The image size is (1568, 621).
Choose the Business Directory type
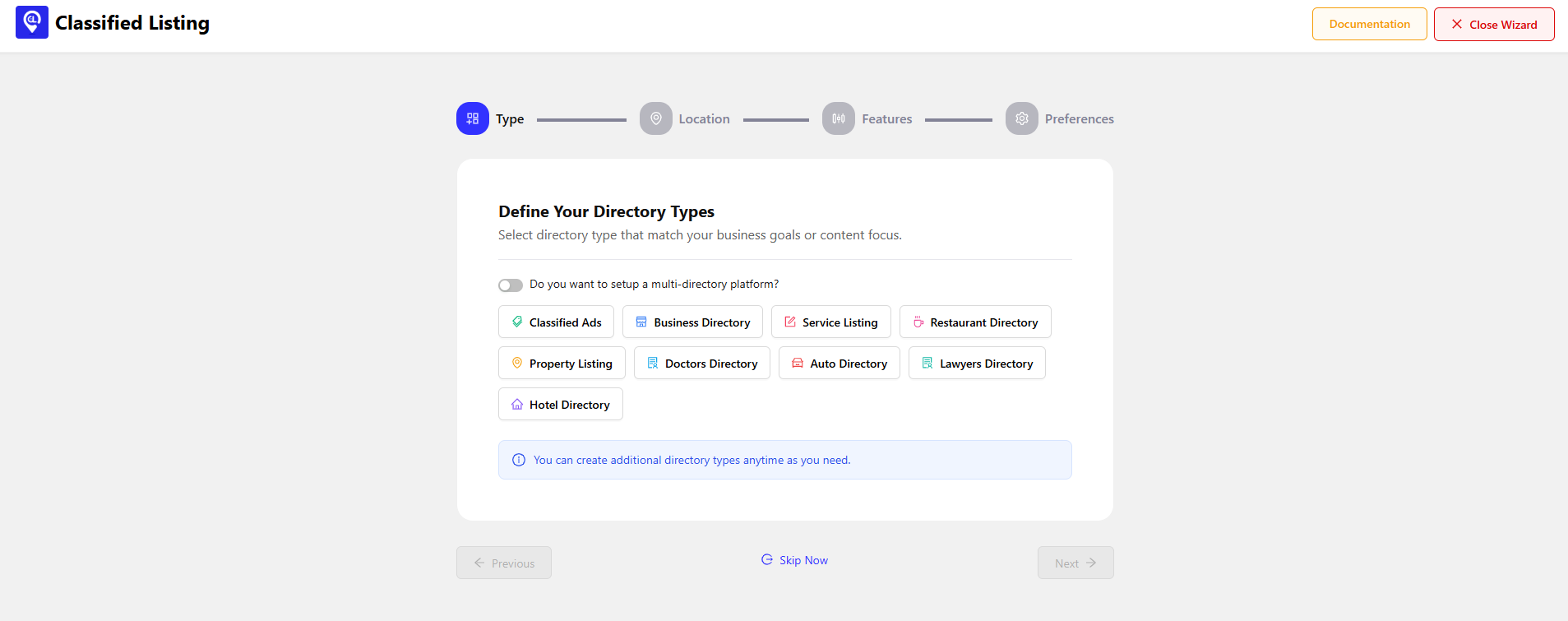(692, 322)
